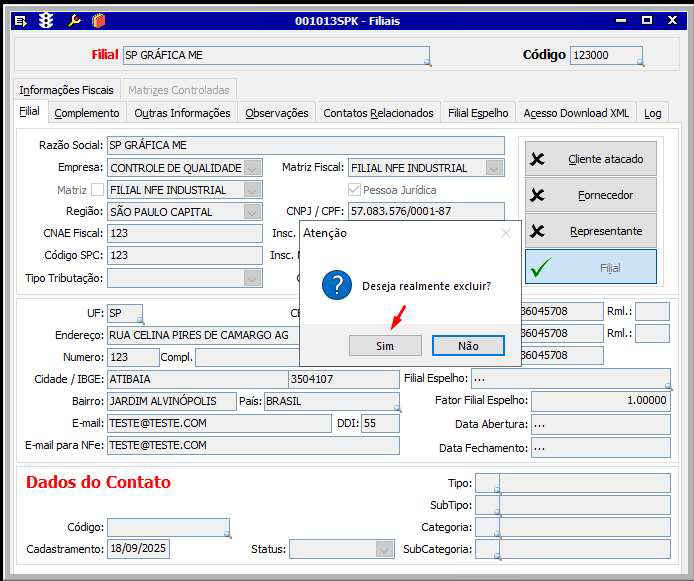Open the form menu icon at top-left

21,20
